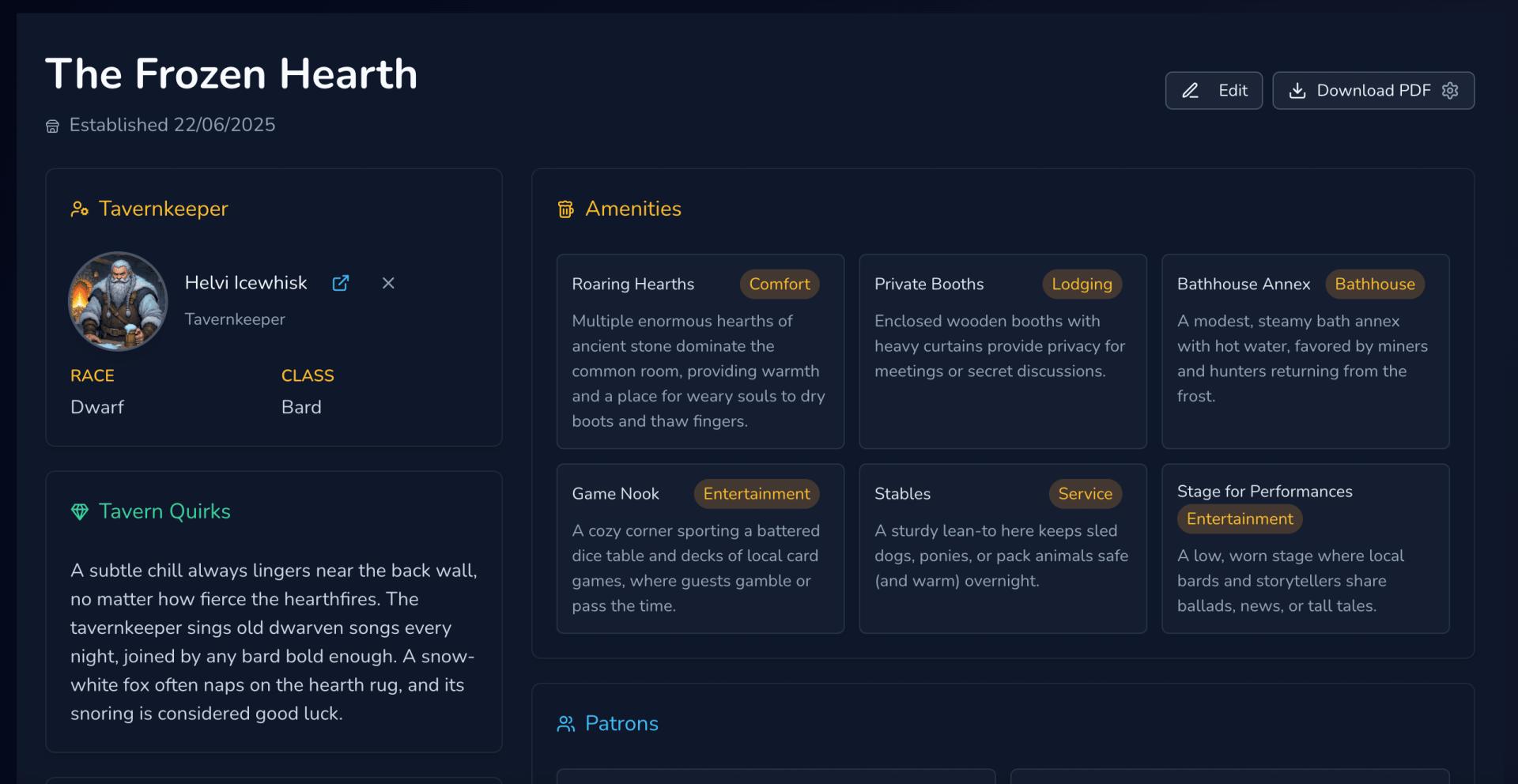Viewport: 1518px width, 784px height.
Task: Click the Patrons people icon
Action: [x=566, y=724]
